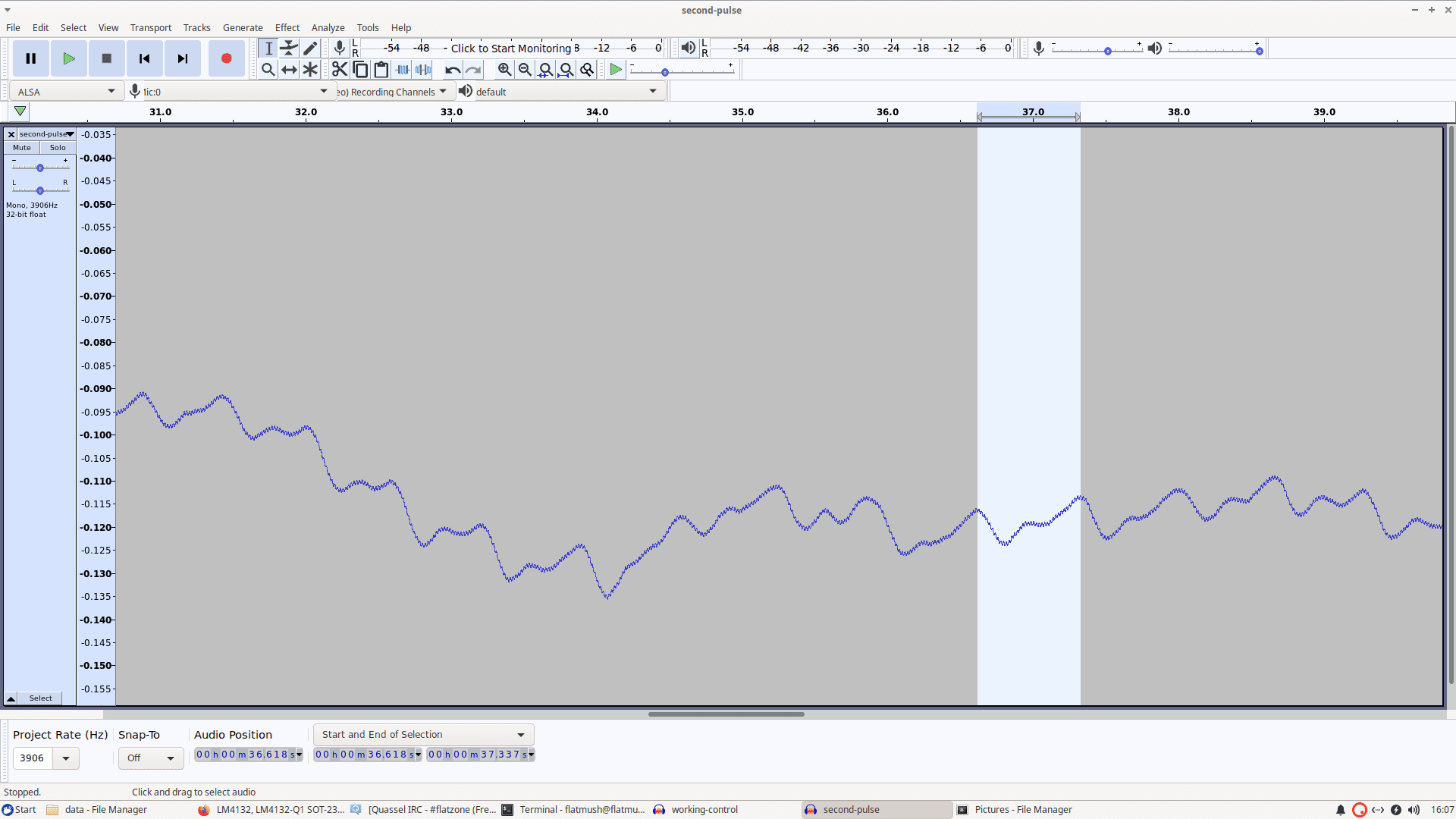Screen dimensions: 1456x819
Task: Open the Effect menu
Action: 287,28
